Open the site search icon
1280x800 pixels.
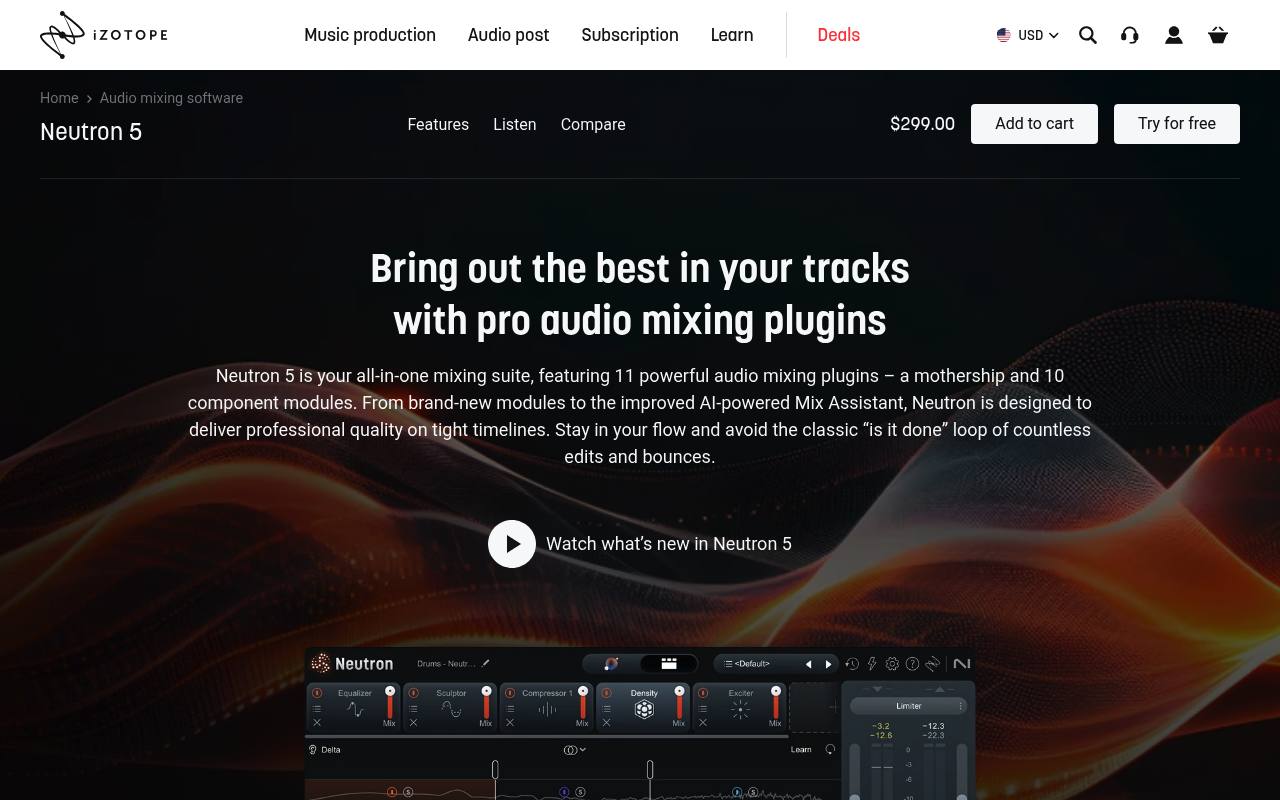tap(1088, 35)
